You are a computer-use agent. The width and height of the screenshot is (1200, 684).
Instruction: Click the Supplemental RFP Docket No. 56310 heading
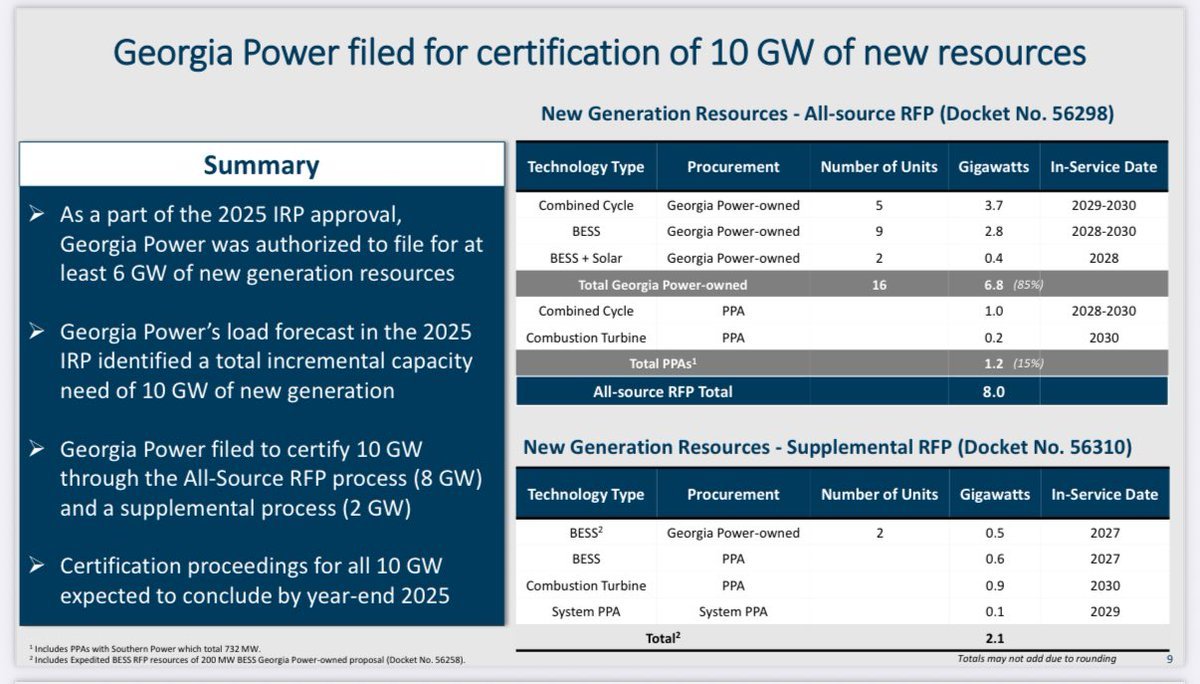[x=828, y=447]
